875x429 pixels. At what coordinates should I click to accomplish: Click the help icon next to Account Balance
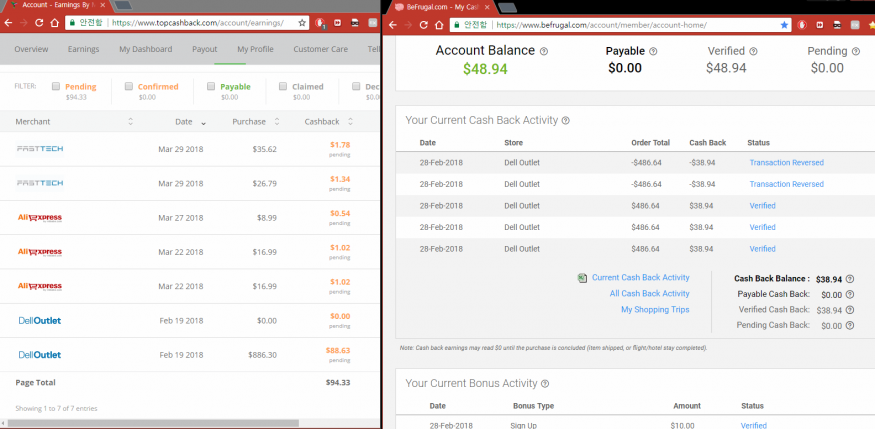[x=545, y=51]
